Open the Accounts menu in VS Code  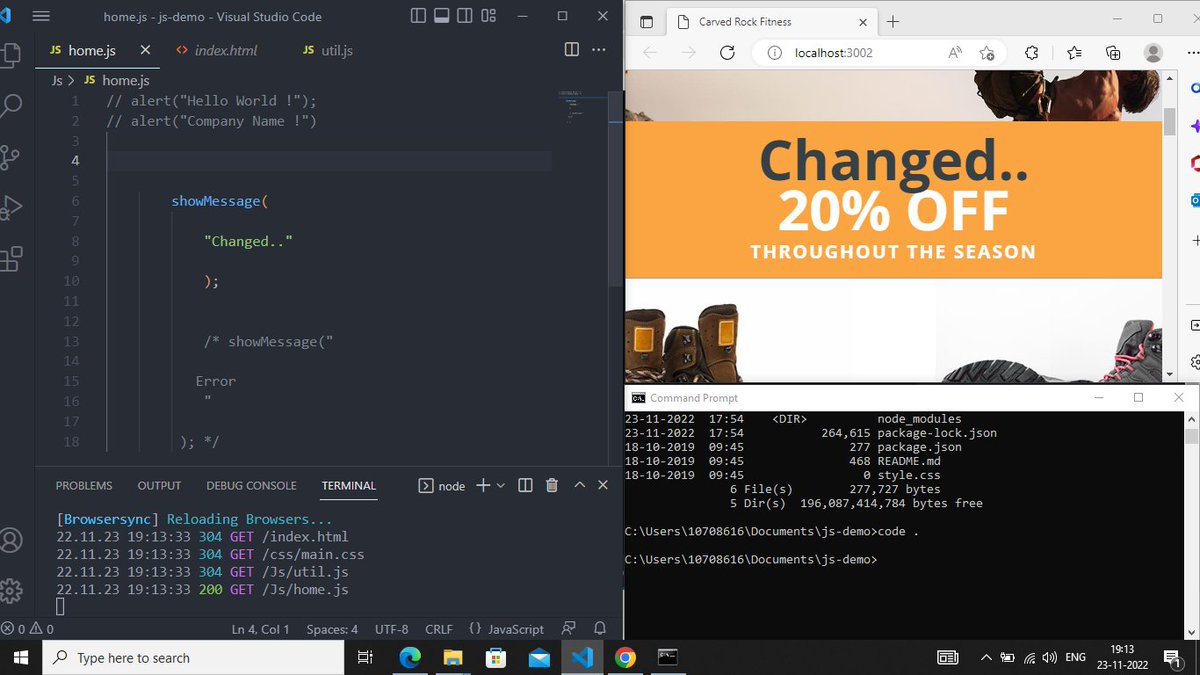pyautogui.click(x=10, y=540)
